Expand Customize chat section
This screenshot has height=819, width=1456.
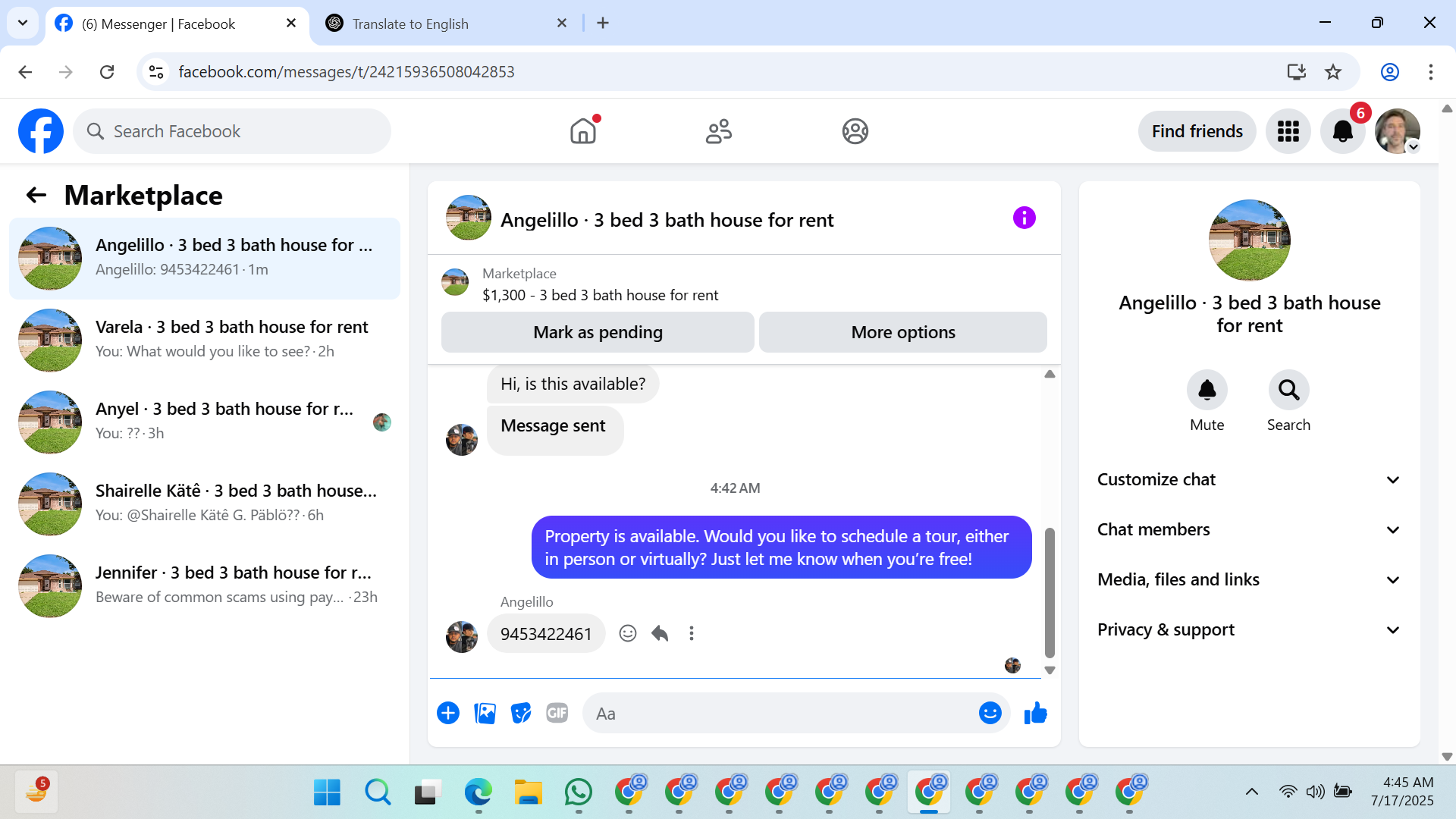coord(1249,479)
